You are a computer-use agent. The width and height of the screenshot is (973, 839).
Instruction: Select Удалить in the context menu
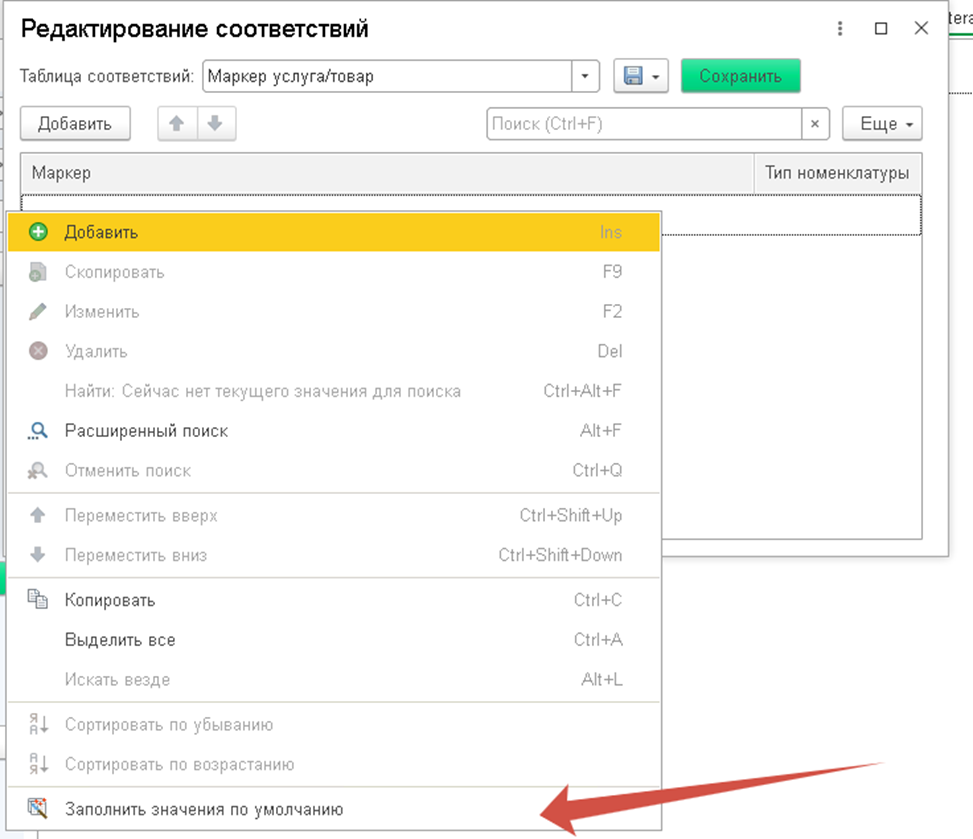pos(334,351)
